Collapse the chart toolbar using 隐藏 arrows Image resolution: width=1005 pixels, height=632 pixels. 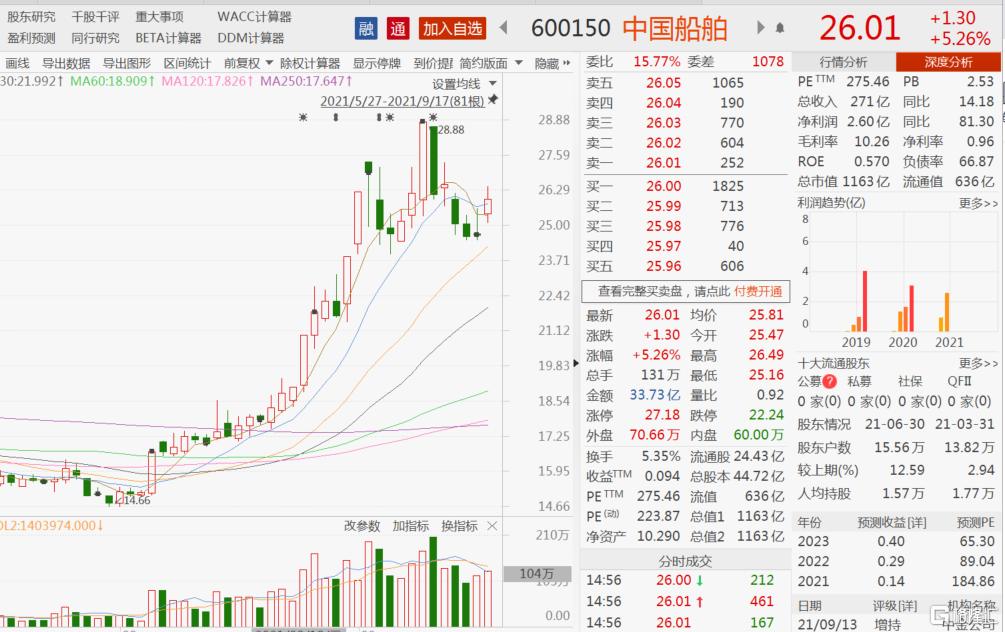558,62
